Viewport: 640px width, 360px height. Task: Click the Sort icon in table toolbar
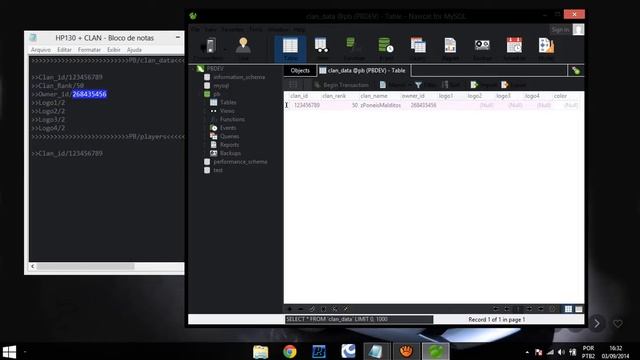tap(445, 85)
